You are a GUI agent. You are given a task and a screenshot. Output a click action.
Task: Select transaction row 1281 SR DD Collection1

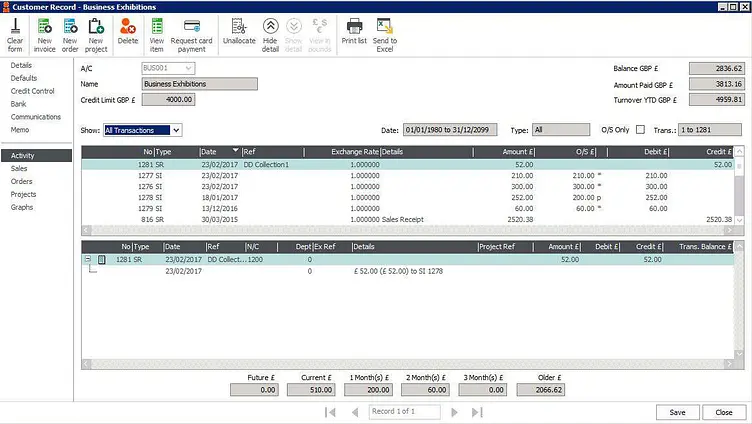pos(407,165)
